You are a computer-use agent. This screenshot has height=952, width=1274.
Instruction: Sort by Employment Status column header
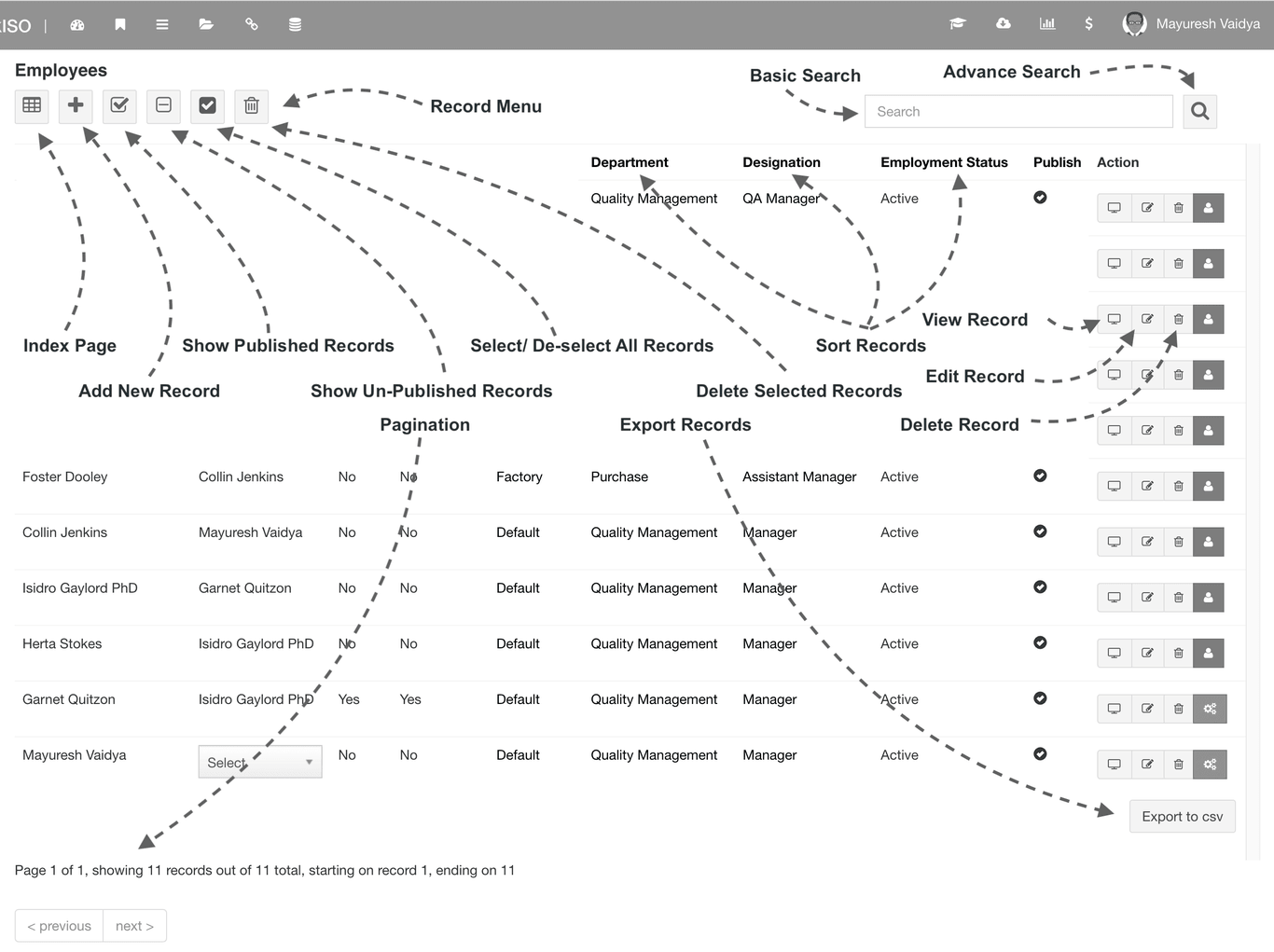944,162
